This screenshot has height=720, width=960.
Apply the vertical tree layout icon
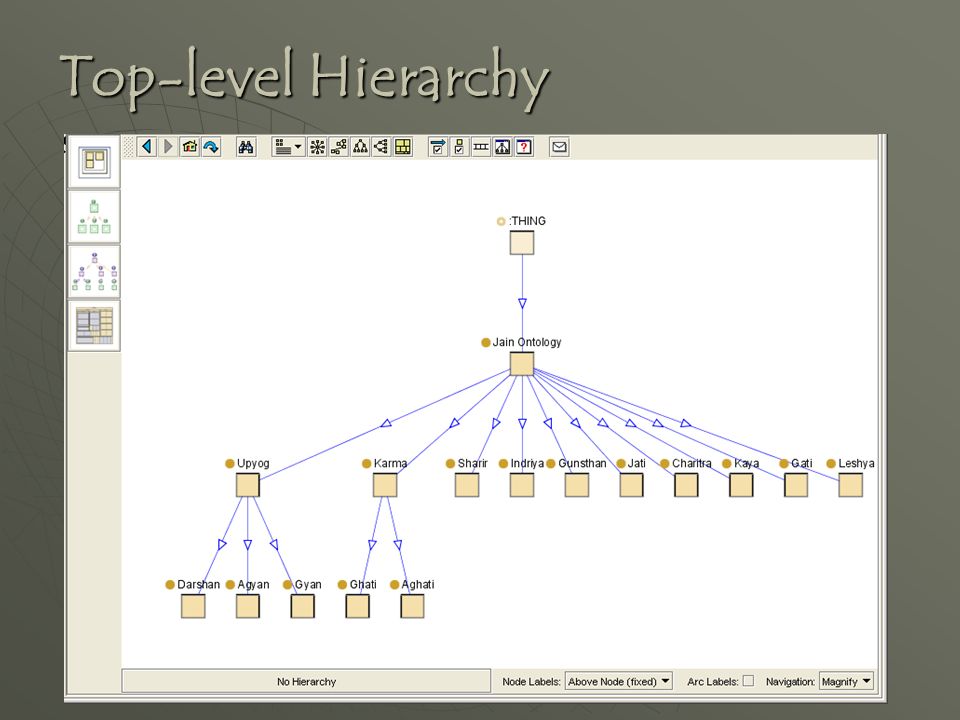tap(360, 147)
